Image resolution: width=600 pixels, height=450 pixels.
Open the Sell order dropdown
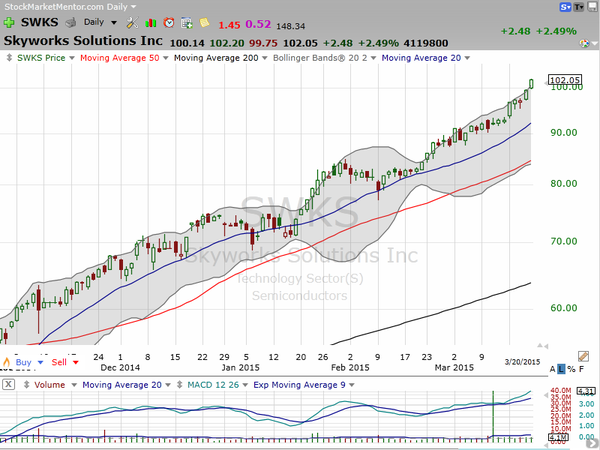(75, 362)
